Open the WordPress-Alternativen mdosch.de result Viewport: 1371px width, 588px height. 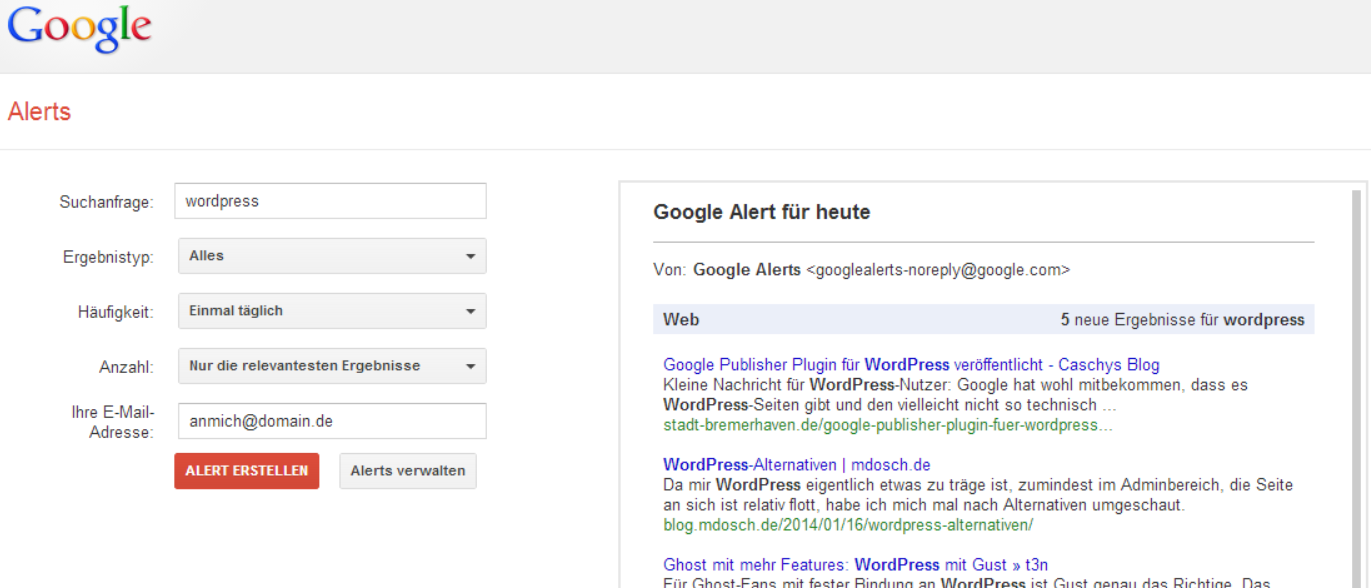pyautogui.click(x=797, y=465)
